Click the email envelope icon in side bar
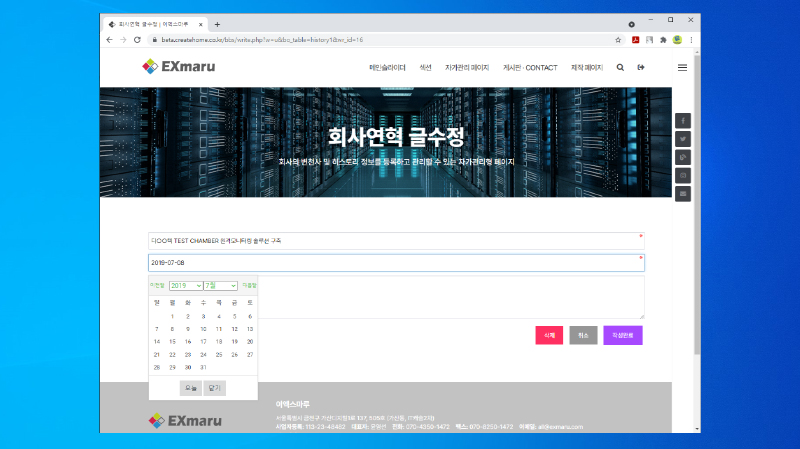 [683, 194]
